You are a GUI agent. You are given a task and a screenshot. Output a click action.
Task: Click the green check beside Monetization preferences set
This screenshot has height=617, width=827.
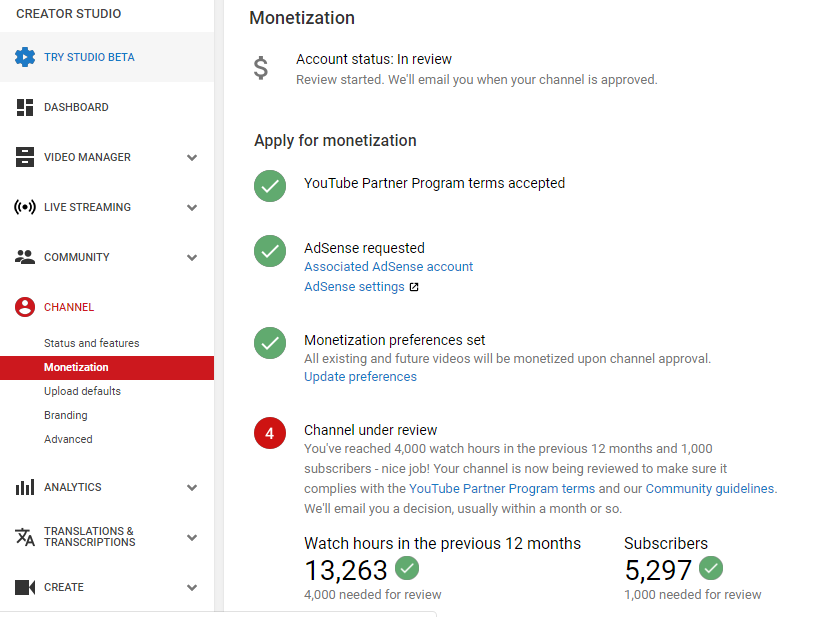coord(270,343)
